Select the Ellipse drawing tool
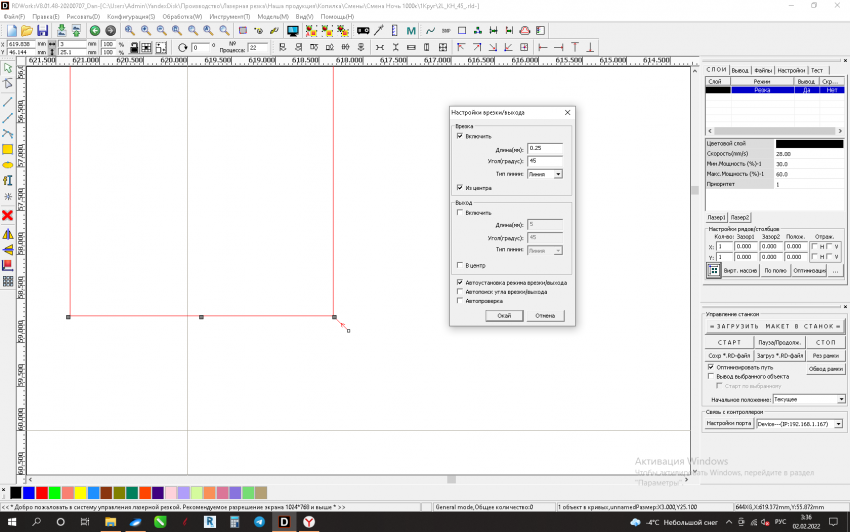Screen dimensions: 850x532 [x=8, y=165]
